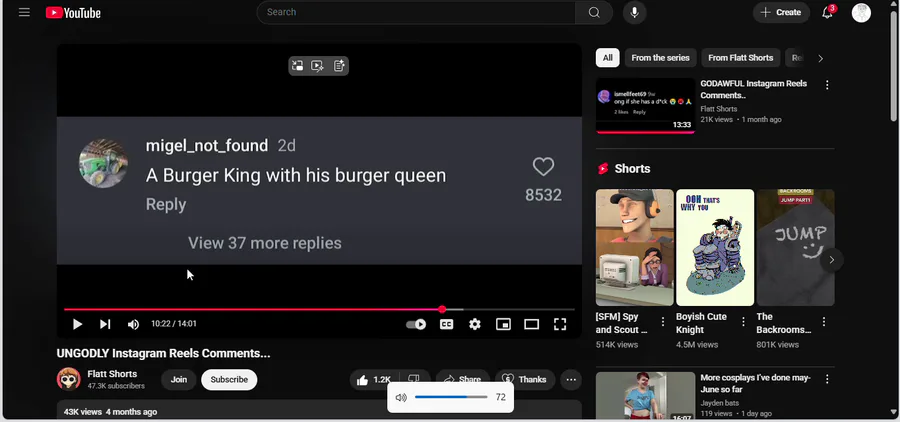Click Boyish Cute Knight title text
900x422 pixels.
click(701, 323)
